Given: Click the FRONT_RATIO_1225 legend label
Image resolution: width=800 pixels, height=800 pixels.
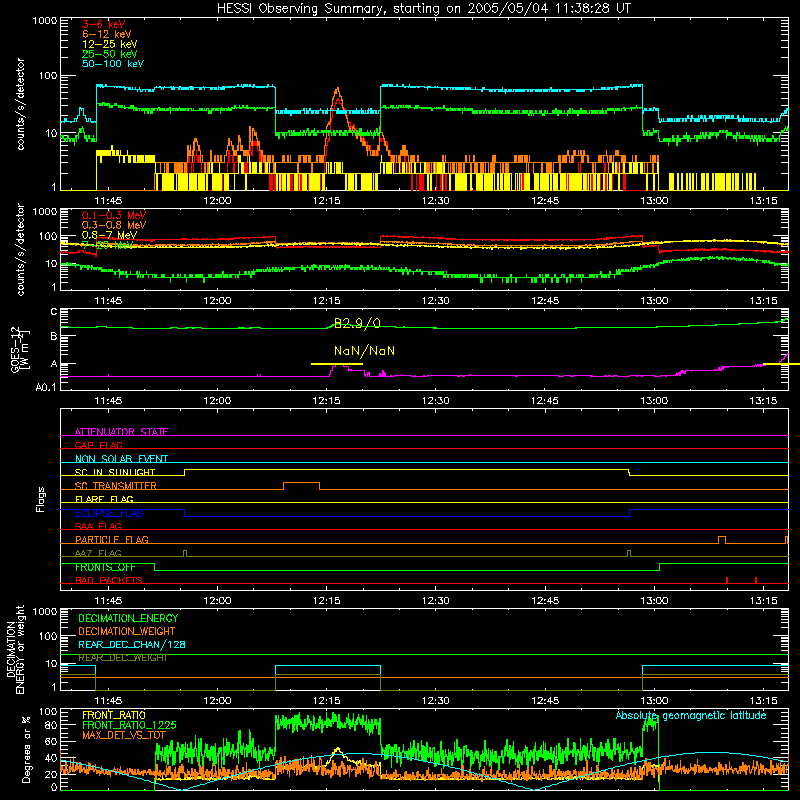Looking at the screenshot, I should point(129,725).
